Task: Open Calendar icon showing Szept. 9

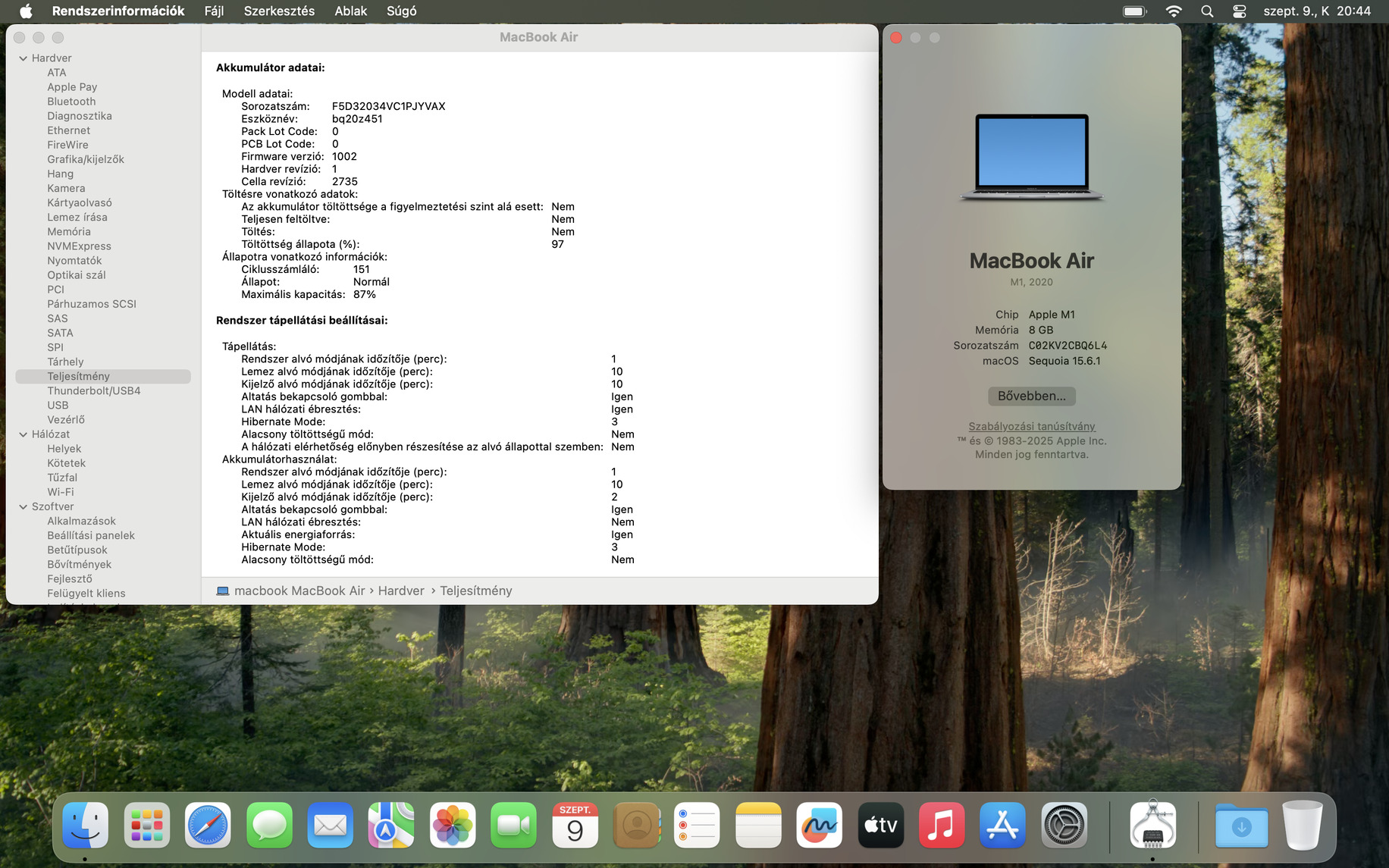Action: (x=575, y=825)
